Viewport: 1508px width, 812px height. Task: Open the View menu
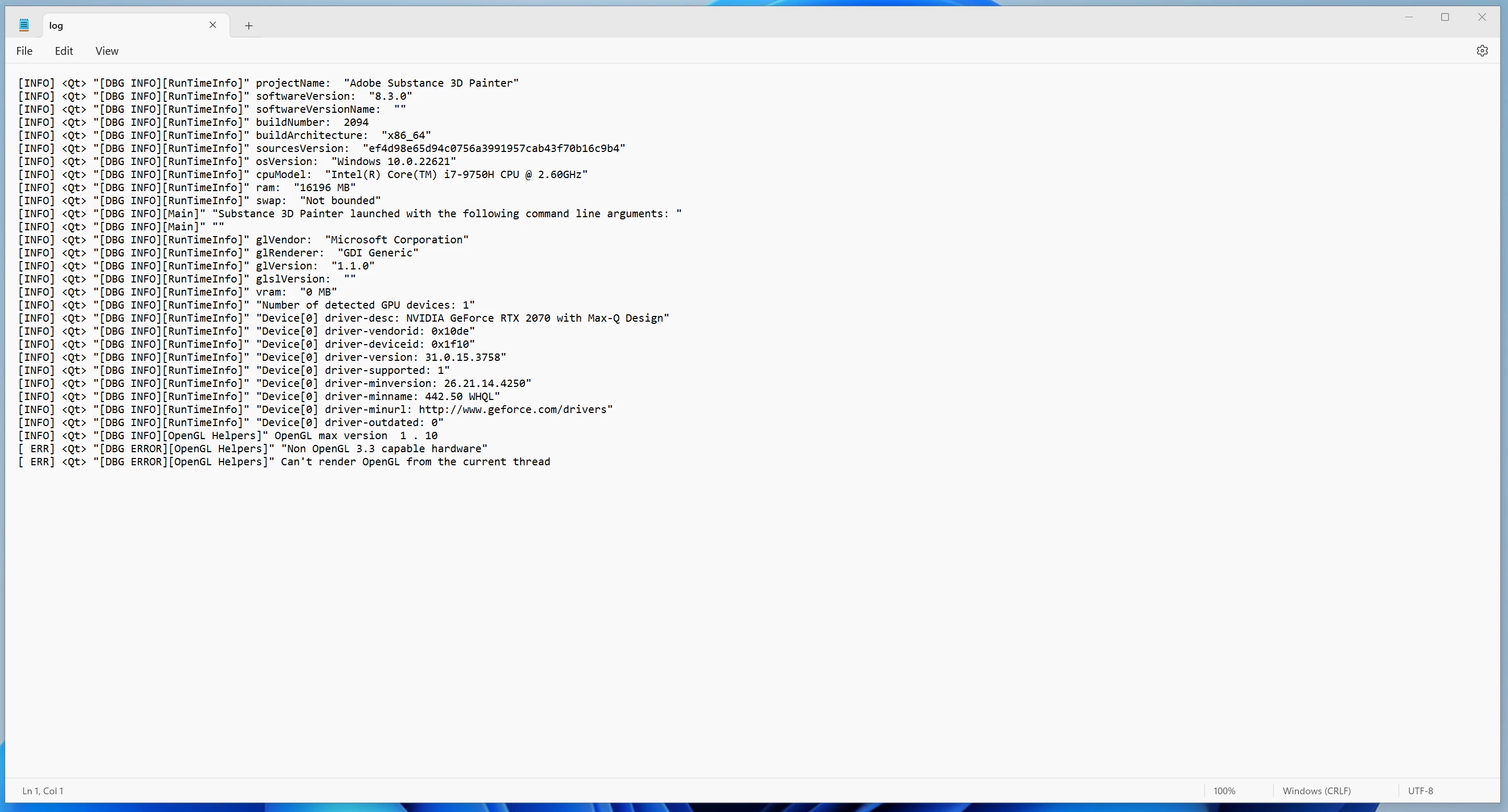pos(107,51)
